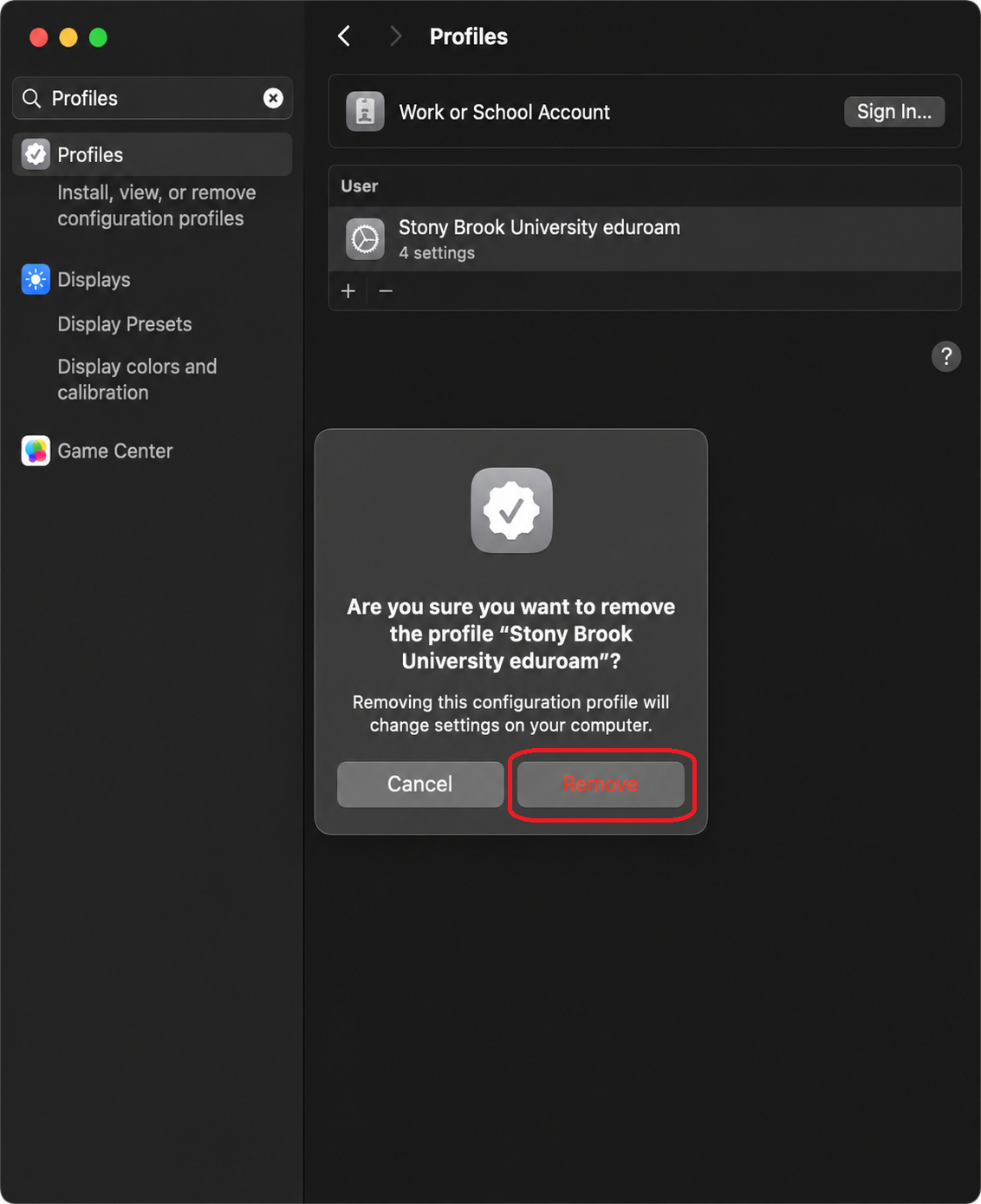Open help with the question mark button
Image resolution: width=981 pixels, height=1204 pixels.
pos(946,356)
